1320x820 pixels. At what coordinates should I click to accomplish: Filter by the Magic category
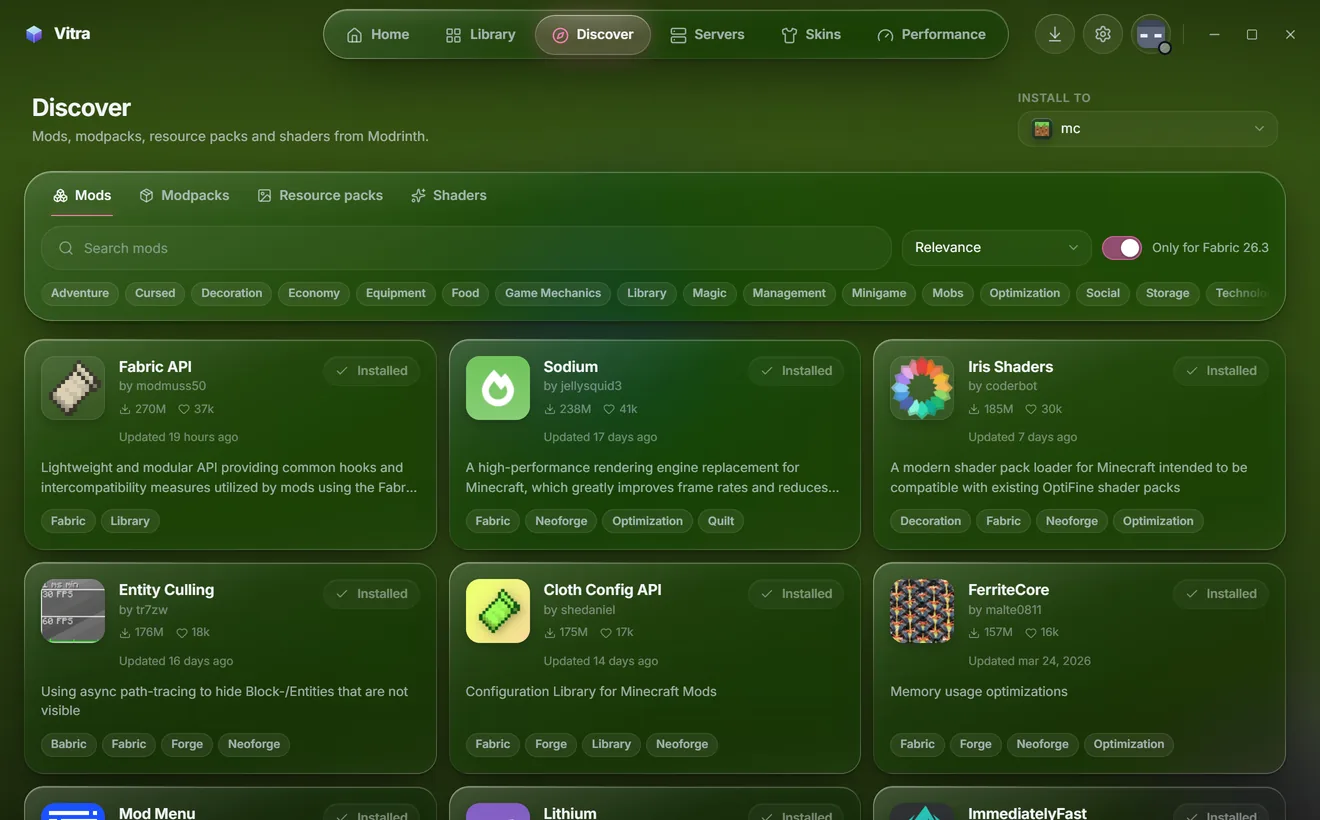(x=709, y=293)
